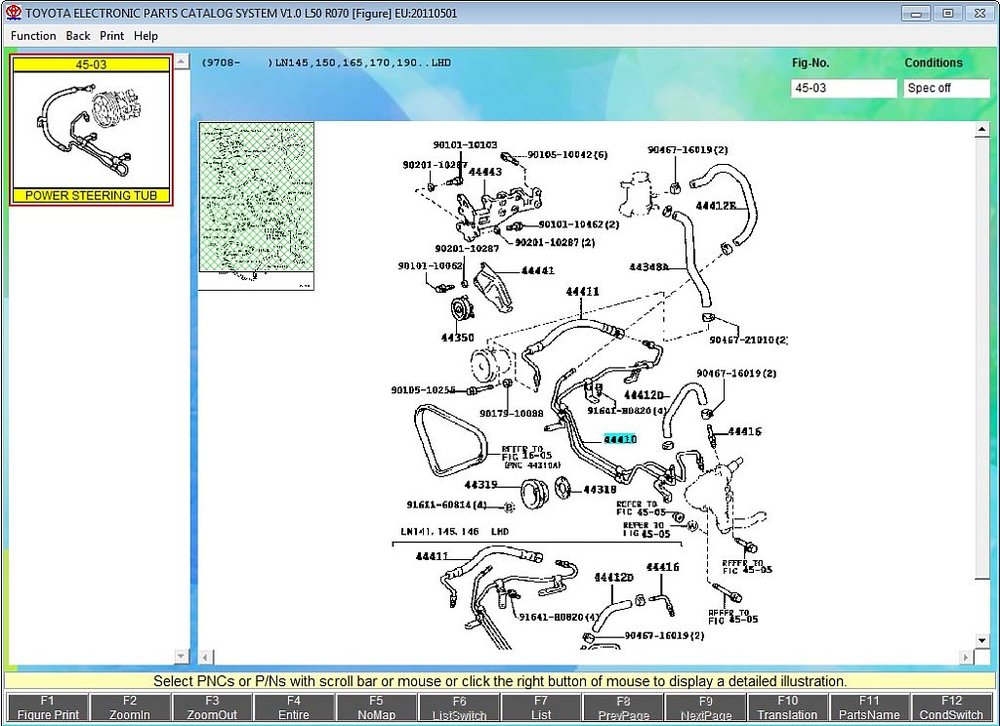
Task: Open the Function menu
Action: [33, 36]
